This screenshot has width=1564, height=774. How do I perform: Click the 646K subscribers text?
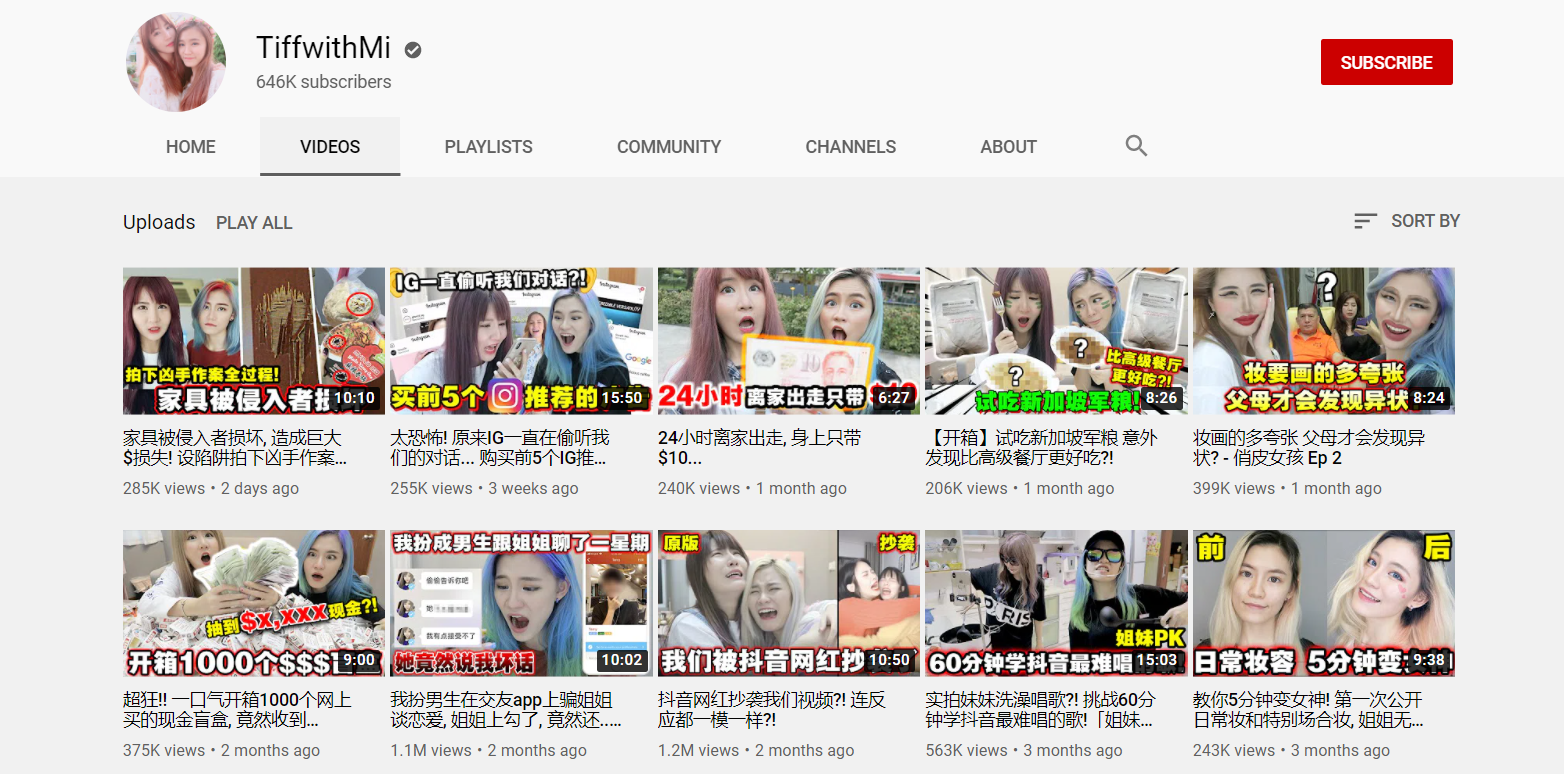point(322,82)
